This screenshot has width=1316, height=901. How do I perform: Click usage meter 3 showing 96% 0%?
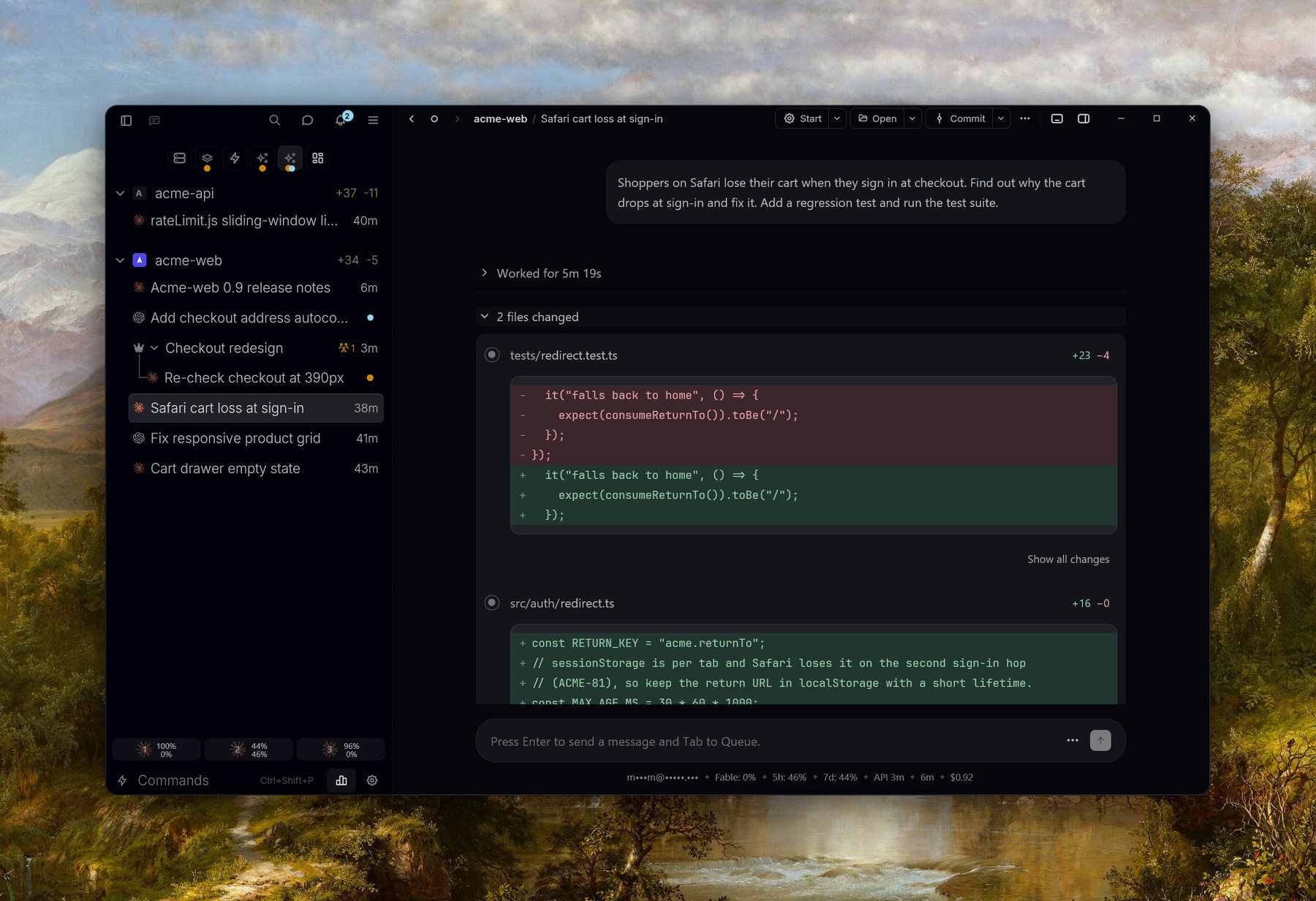pos(341,750)
